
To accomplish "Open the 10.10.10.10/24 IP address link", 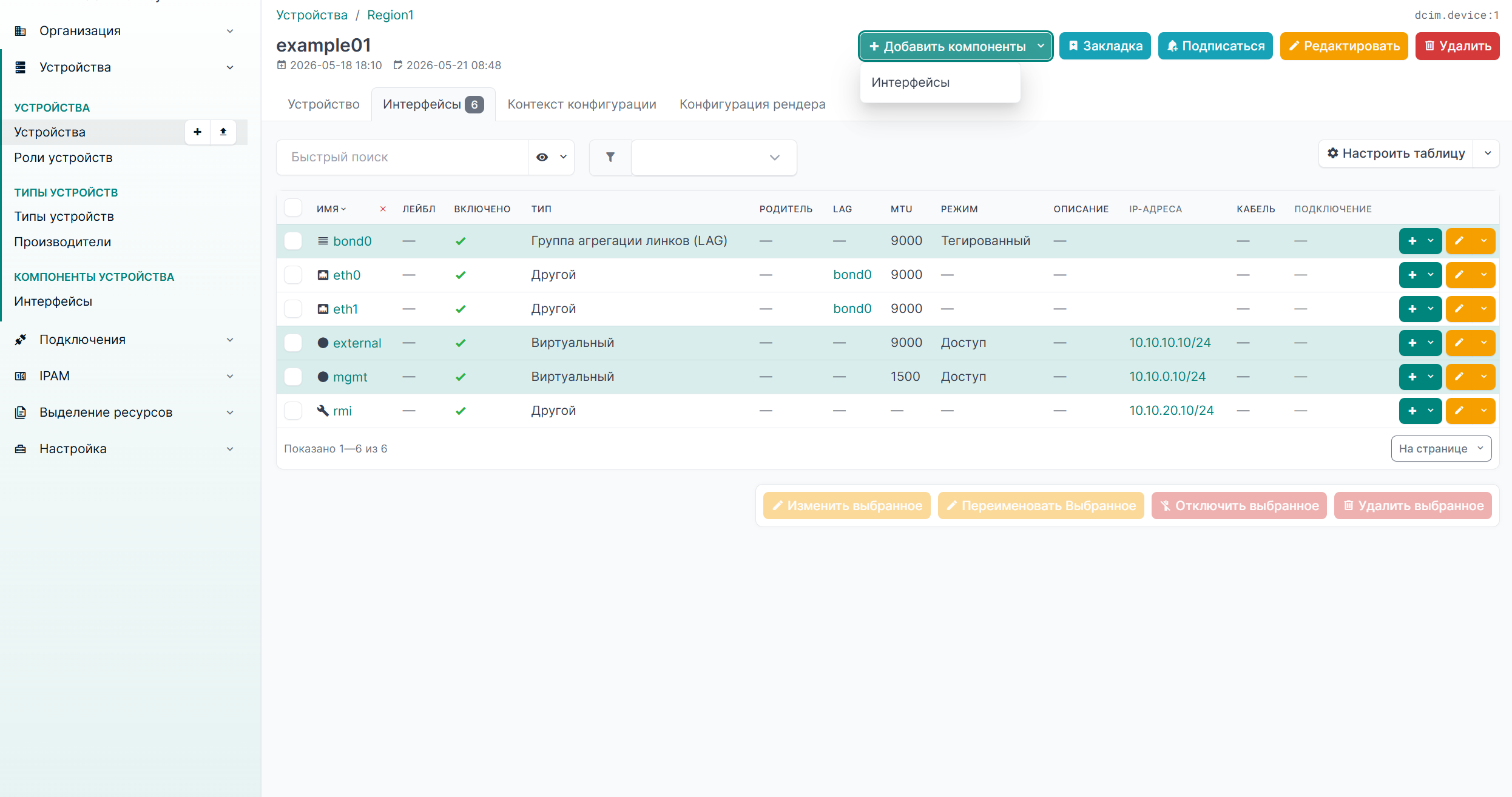I will [1170, 343].
